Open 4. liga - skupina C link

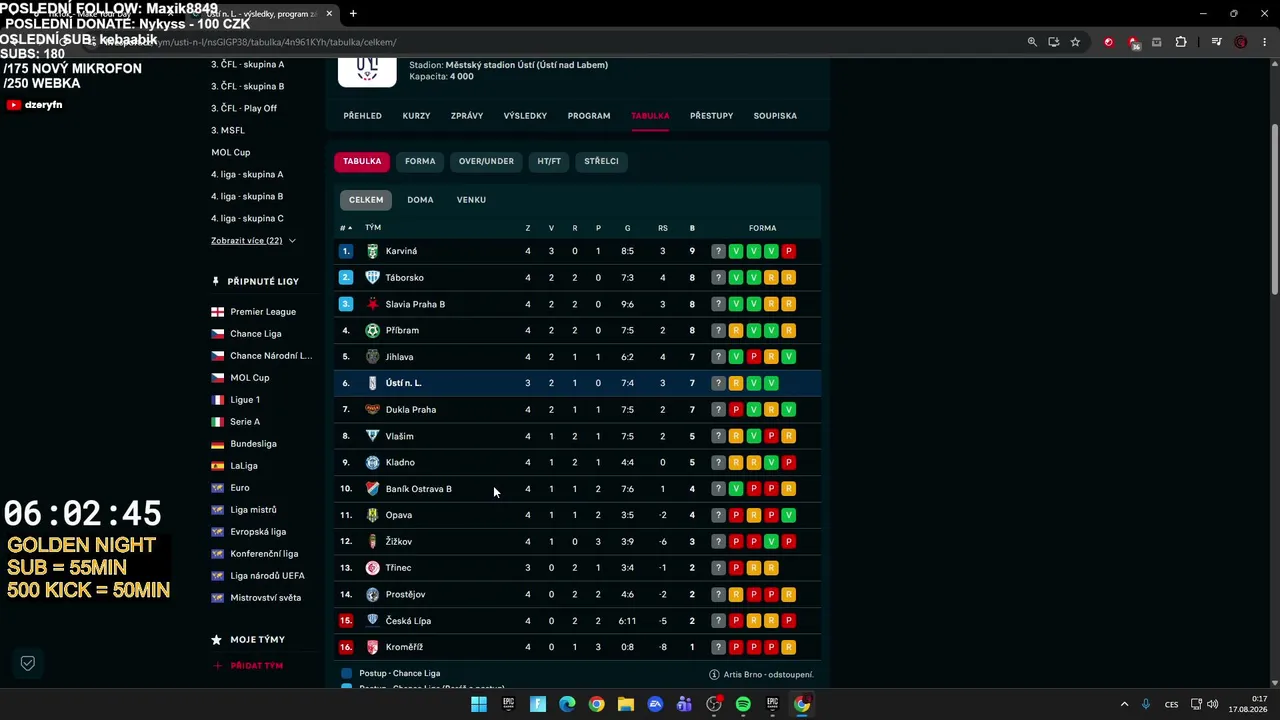click(247, 218)
